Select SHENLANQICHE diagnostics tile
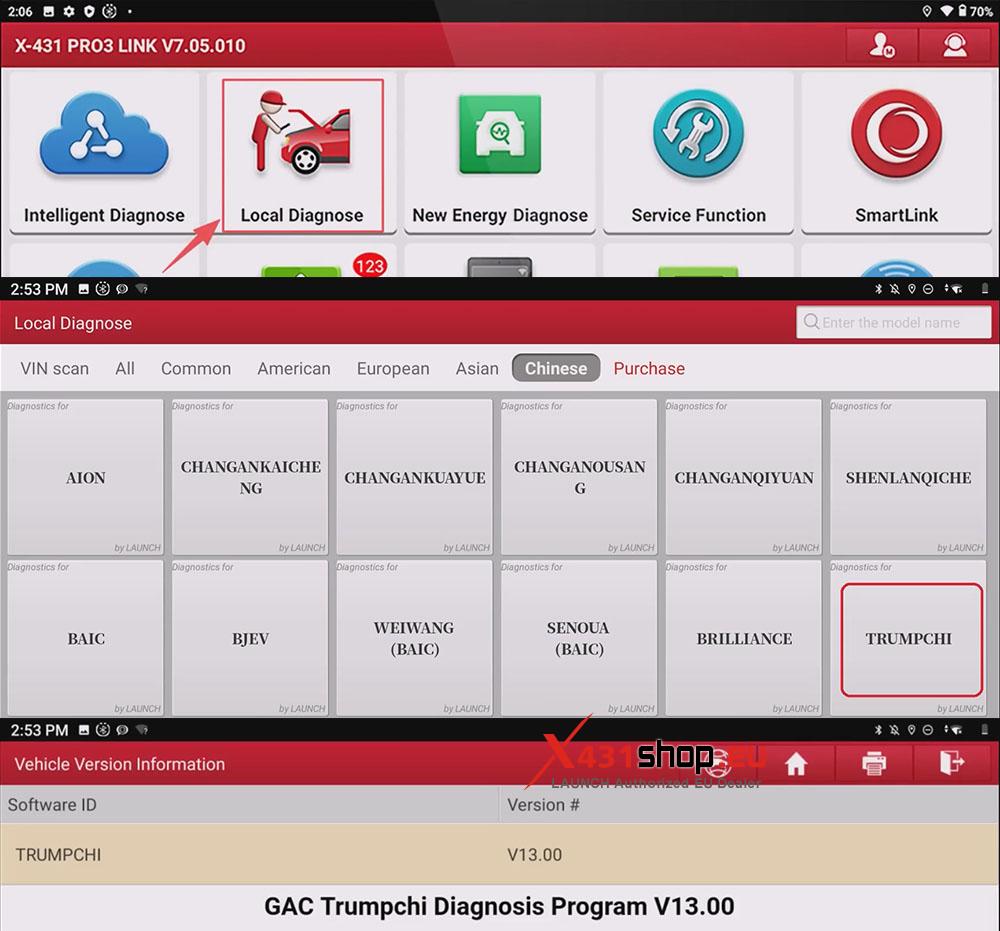The height and width of the screenshot is (931, 1000). coord(908,477)
